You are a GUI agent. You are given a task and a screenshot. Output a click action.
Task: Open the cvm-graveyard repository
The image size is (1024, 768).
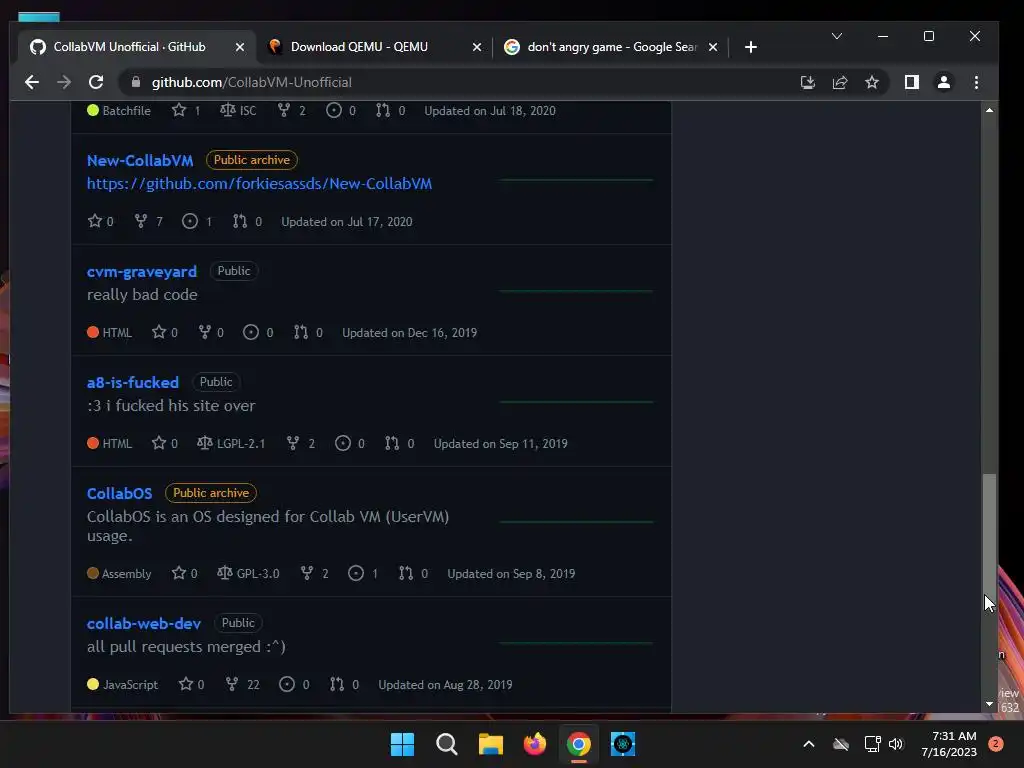coord(142,272)
